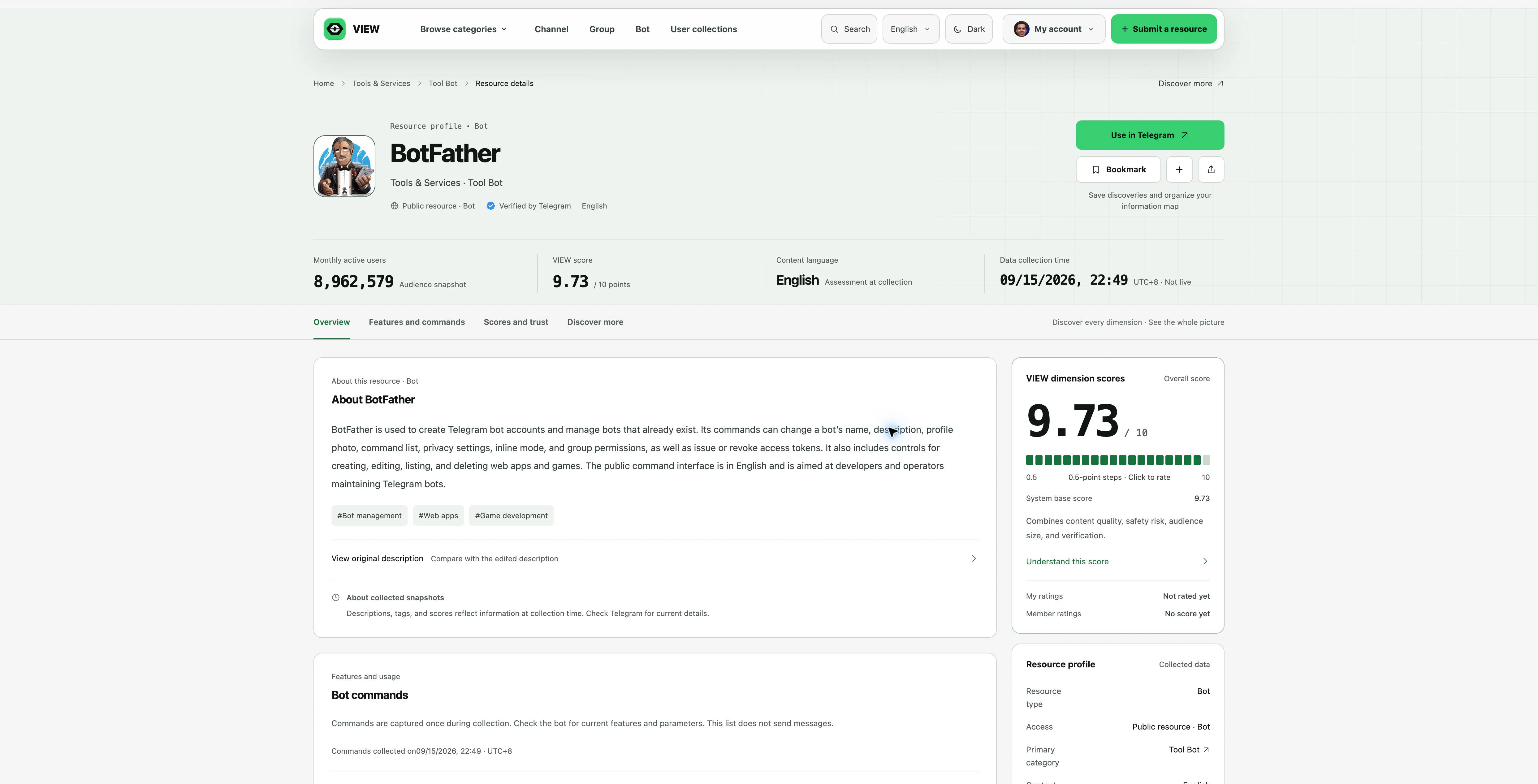Click Use in Telegram button
The height and width of the screenshot is (784, 1538).
tap(1150, 135)
